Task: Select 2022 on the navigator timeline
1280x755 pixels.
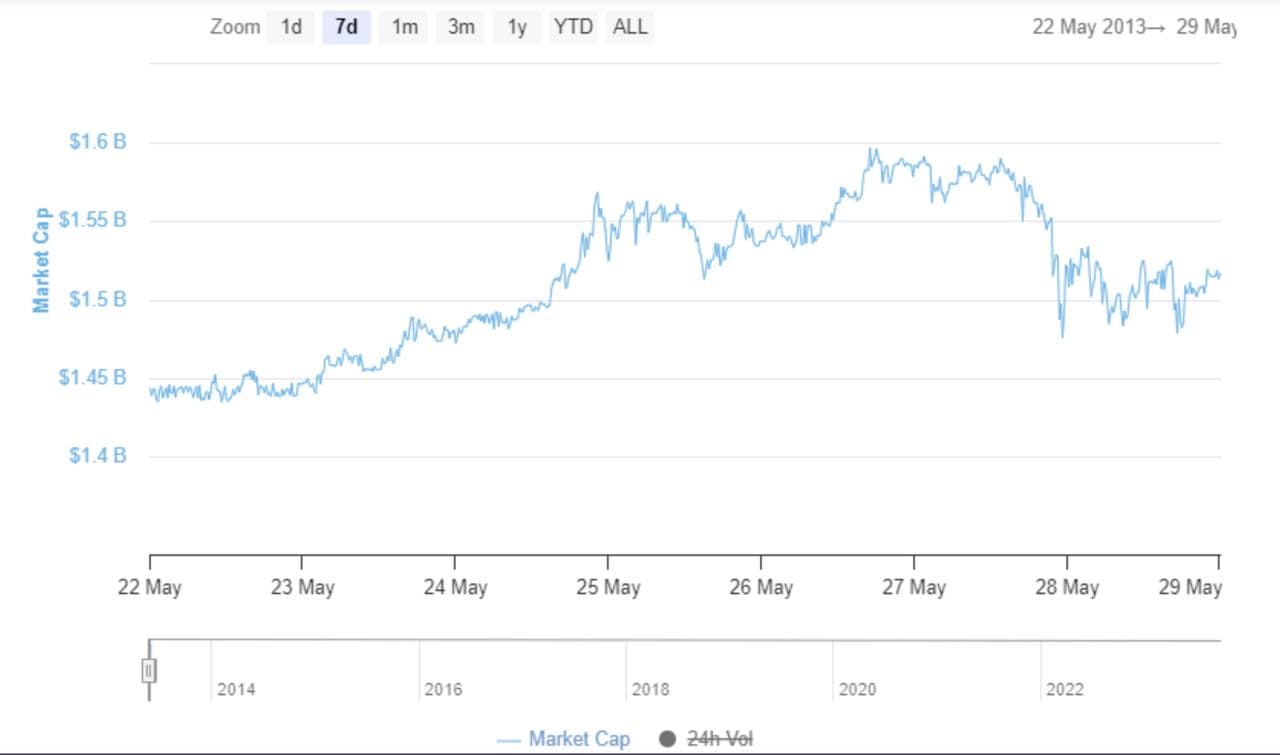Action: point(1064,689)
